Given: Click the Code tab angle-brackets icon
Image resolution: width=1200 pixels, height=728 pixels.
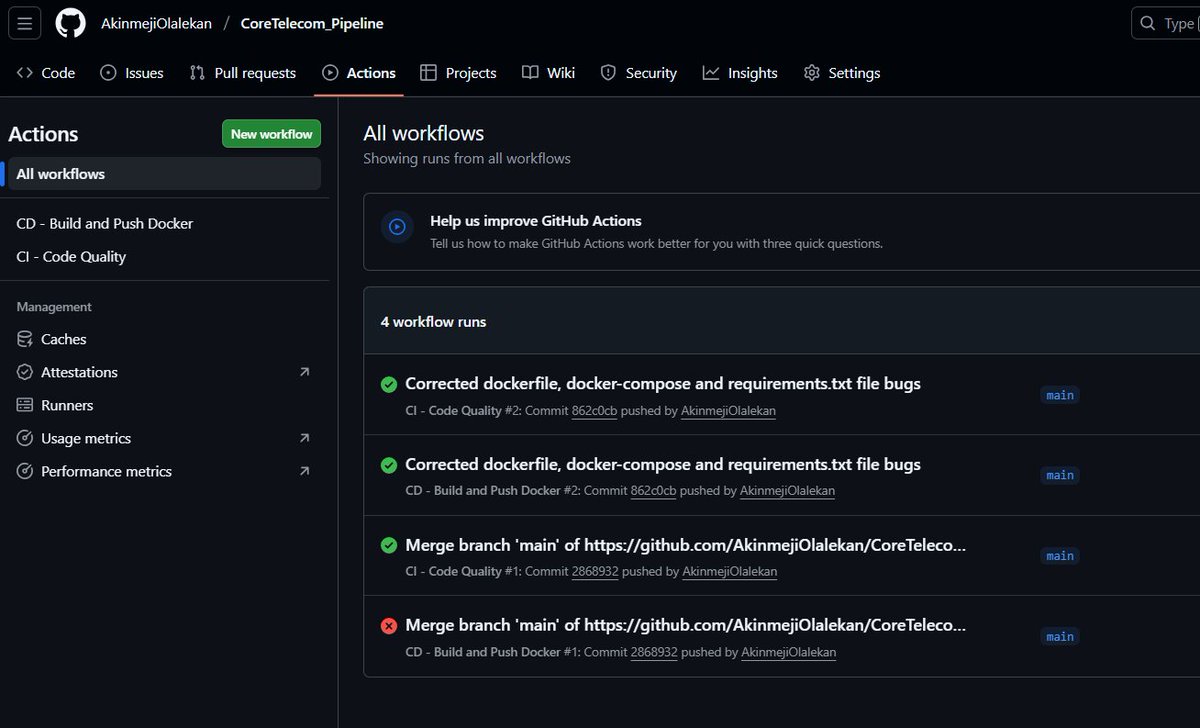Looking at the screenshot, I should tap(25, 73).
